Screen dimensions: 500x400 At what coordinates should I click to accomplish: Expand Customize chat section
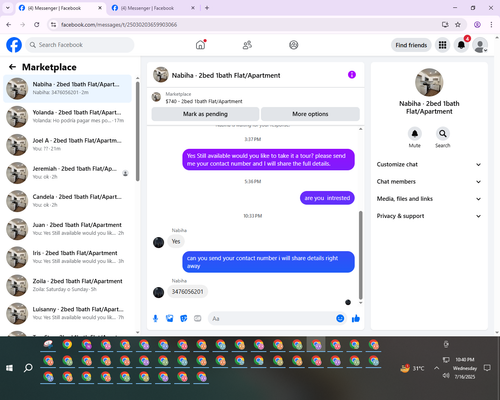coord(429,164)
